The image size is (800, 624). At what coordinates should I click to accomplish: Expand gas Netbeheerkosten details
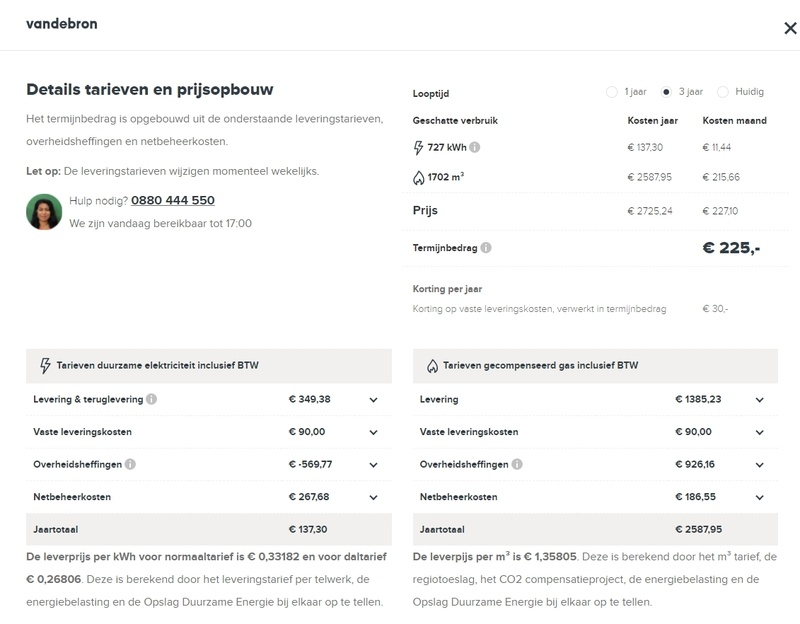(x=760, y=497)
